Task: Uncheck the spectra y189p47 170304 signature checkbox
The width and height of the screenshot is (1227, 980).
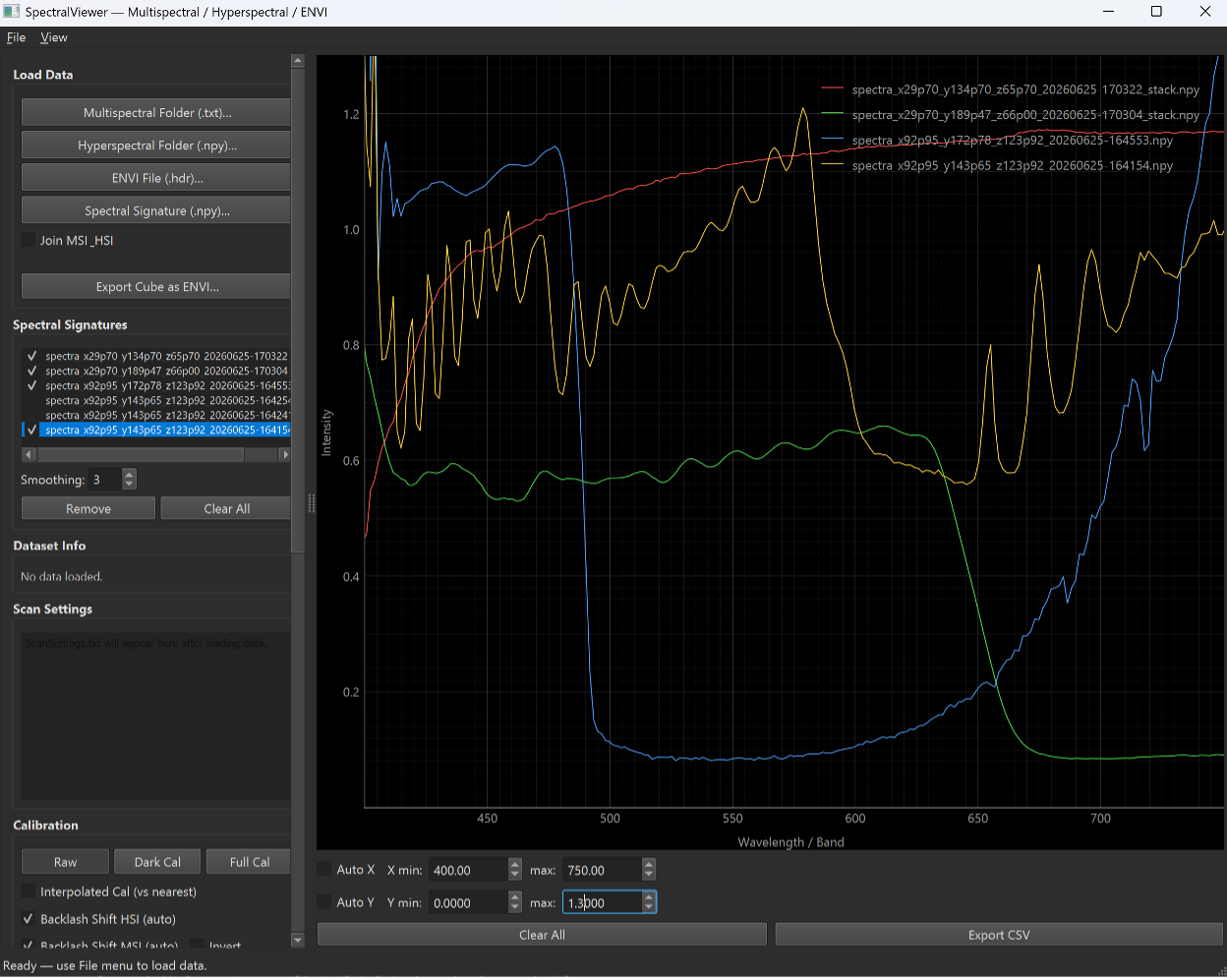Action: coord(32,371)
